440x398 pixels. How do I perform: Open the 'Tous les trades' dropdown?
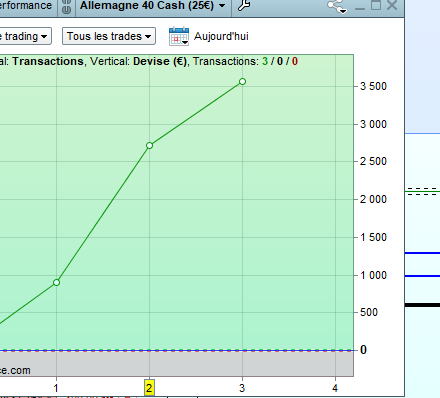point(109,36)
